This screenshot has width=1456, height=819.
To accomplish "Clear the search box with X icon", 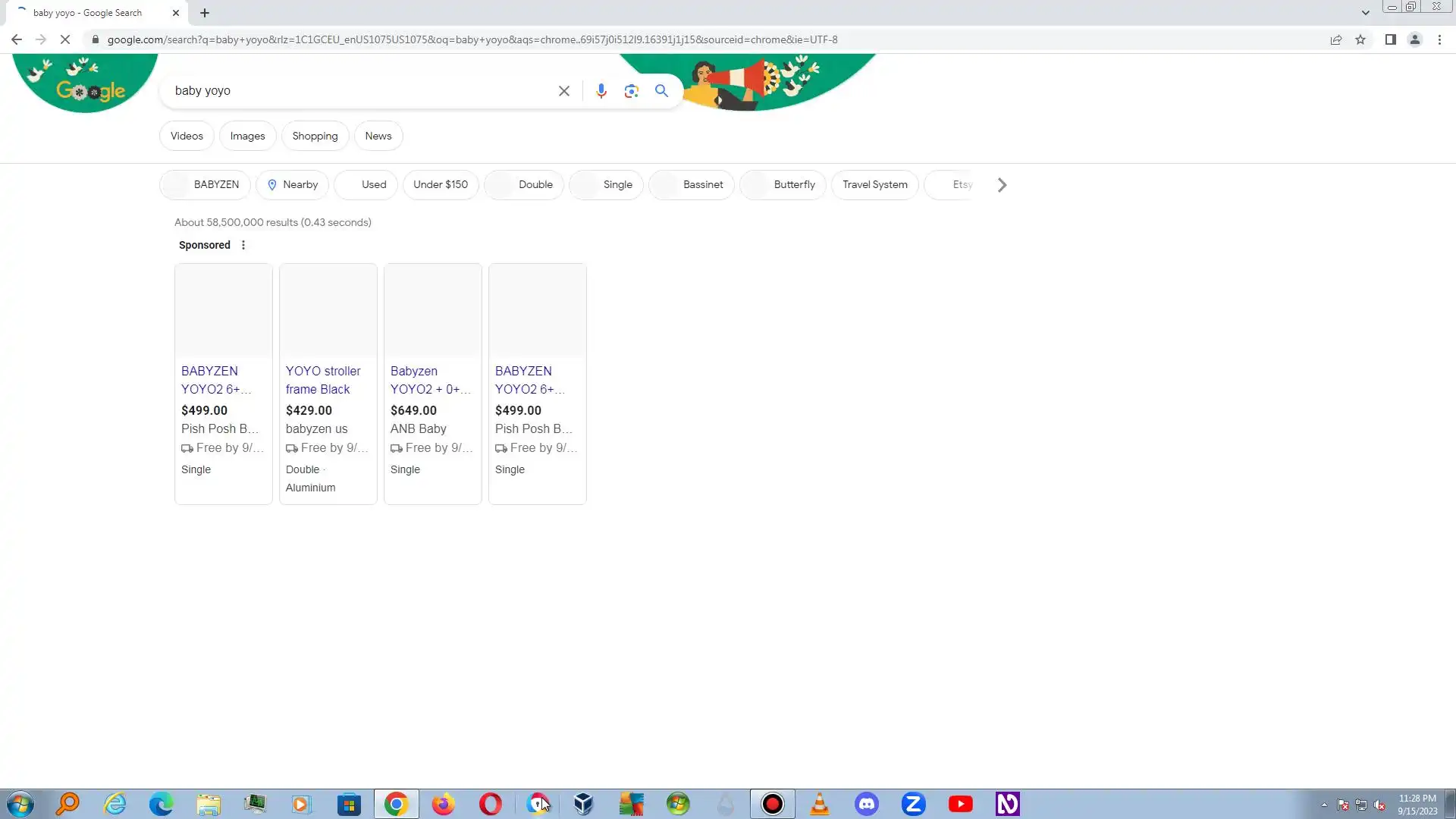I will pos(563,91).
